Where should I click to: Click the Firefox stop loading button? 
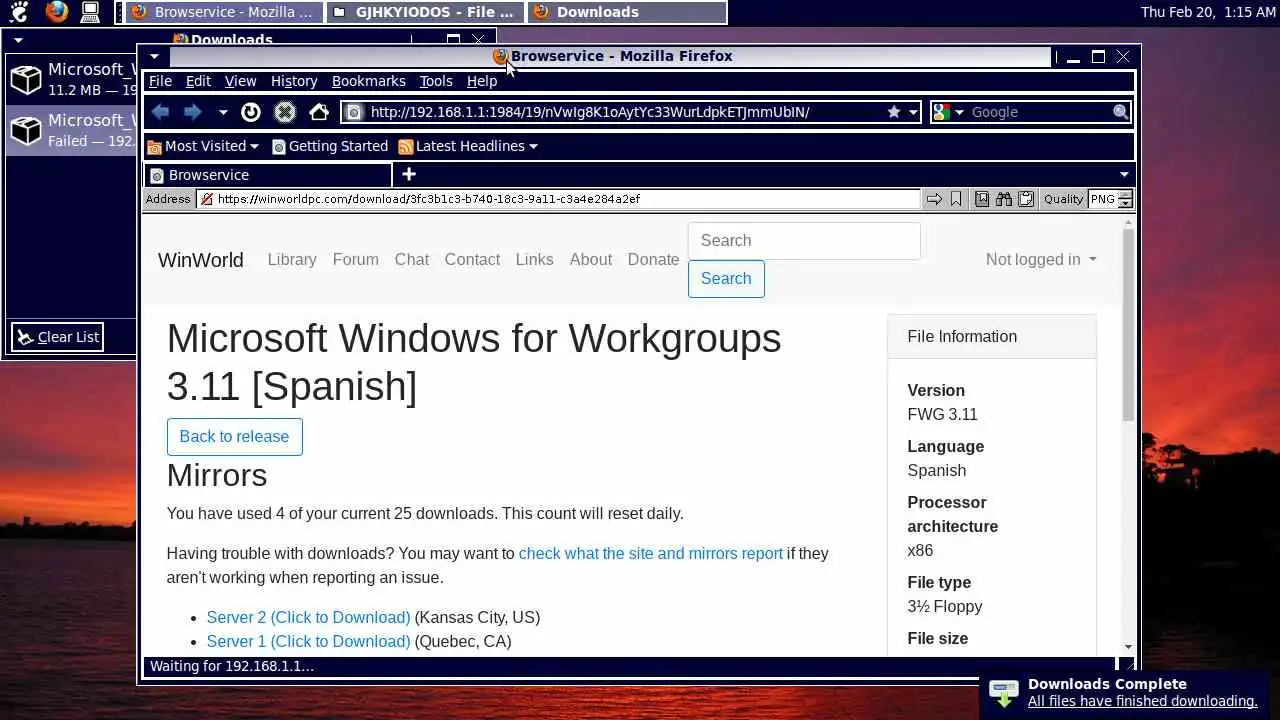click(285, 112)
